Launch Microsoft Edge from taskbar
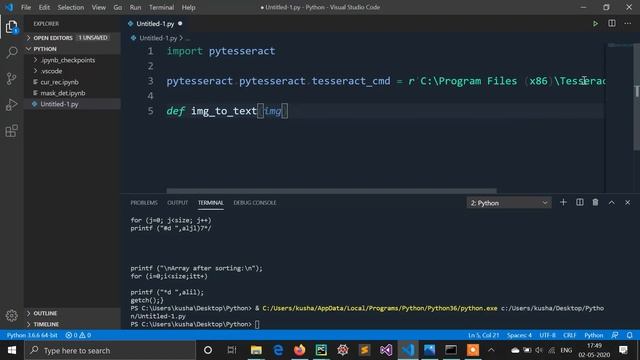Image resolution: width=640 pixels, height=360 pixels. (x=278, y=350)
